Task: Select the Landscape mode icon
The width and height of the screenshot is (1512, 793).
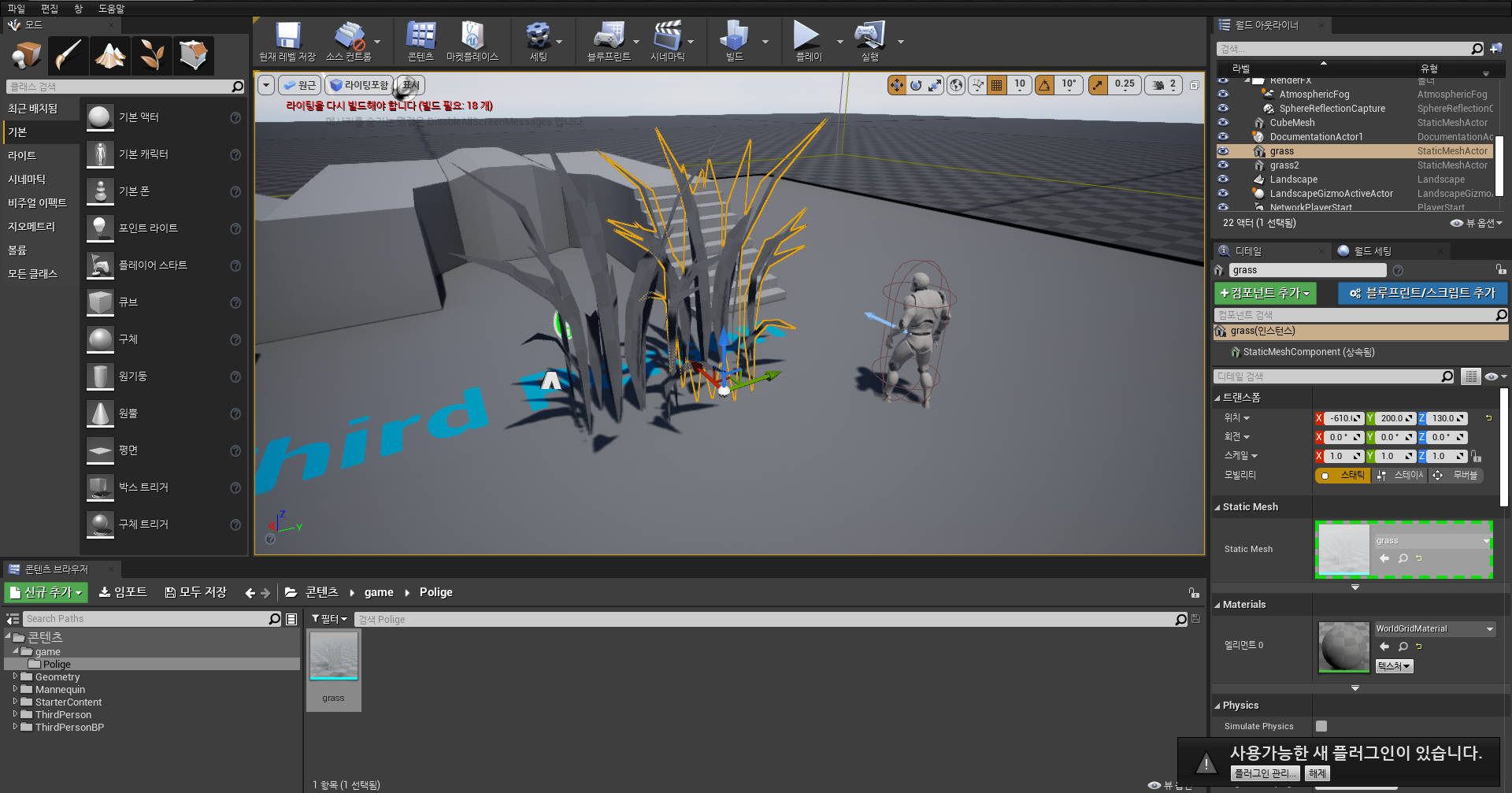Action: 109,55
